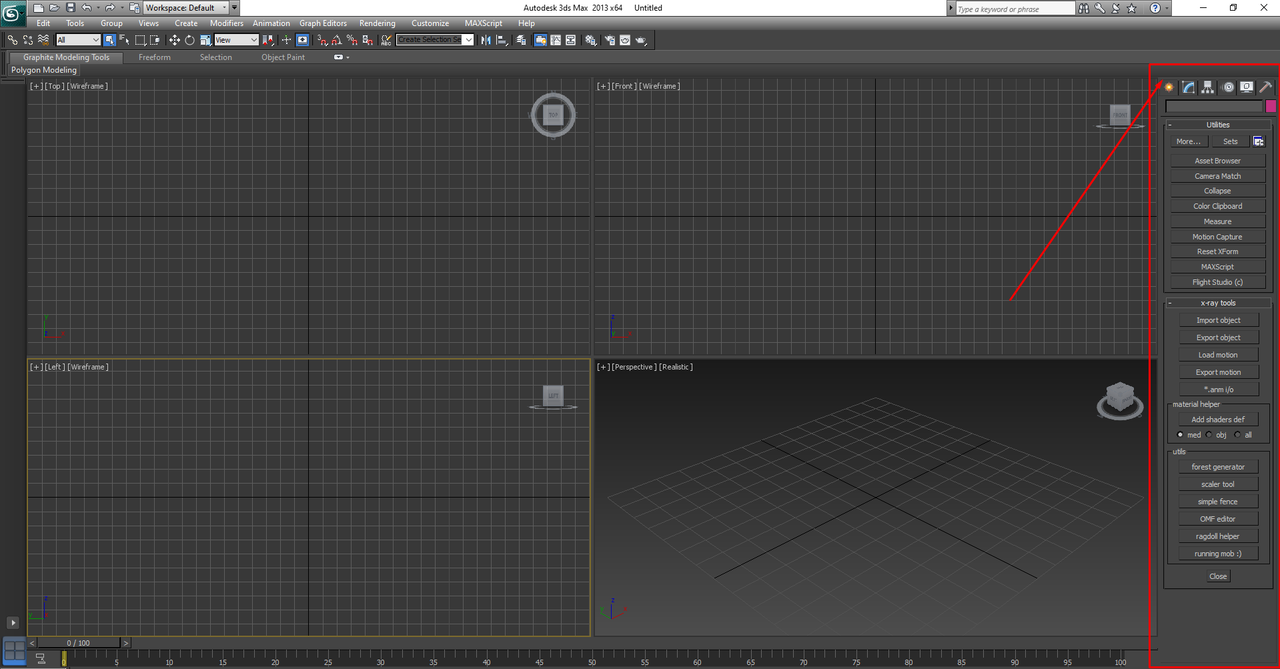The width and height of the screenshot is (1280, 669).
Task: Switch to the Display panel icon
Action: click(1247, 87)
